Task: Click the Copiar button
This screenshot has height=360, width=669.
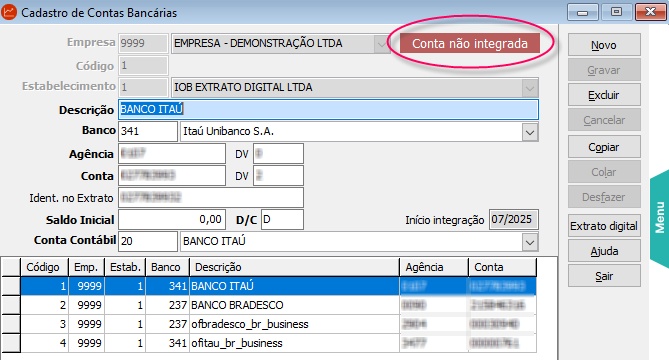Action: (604, 147)
